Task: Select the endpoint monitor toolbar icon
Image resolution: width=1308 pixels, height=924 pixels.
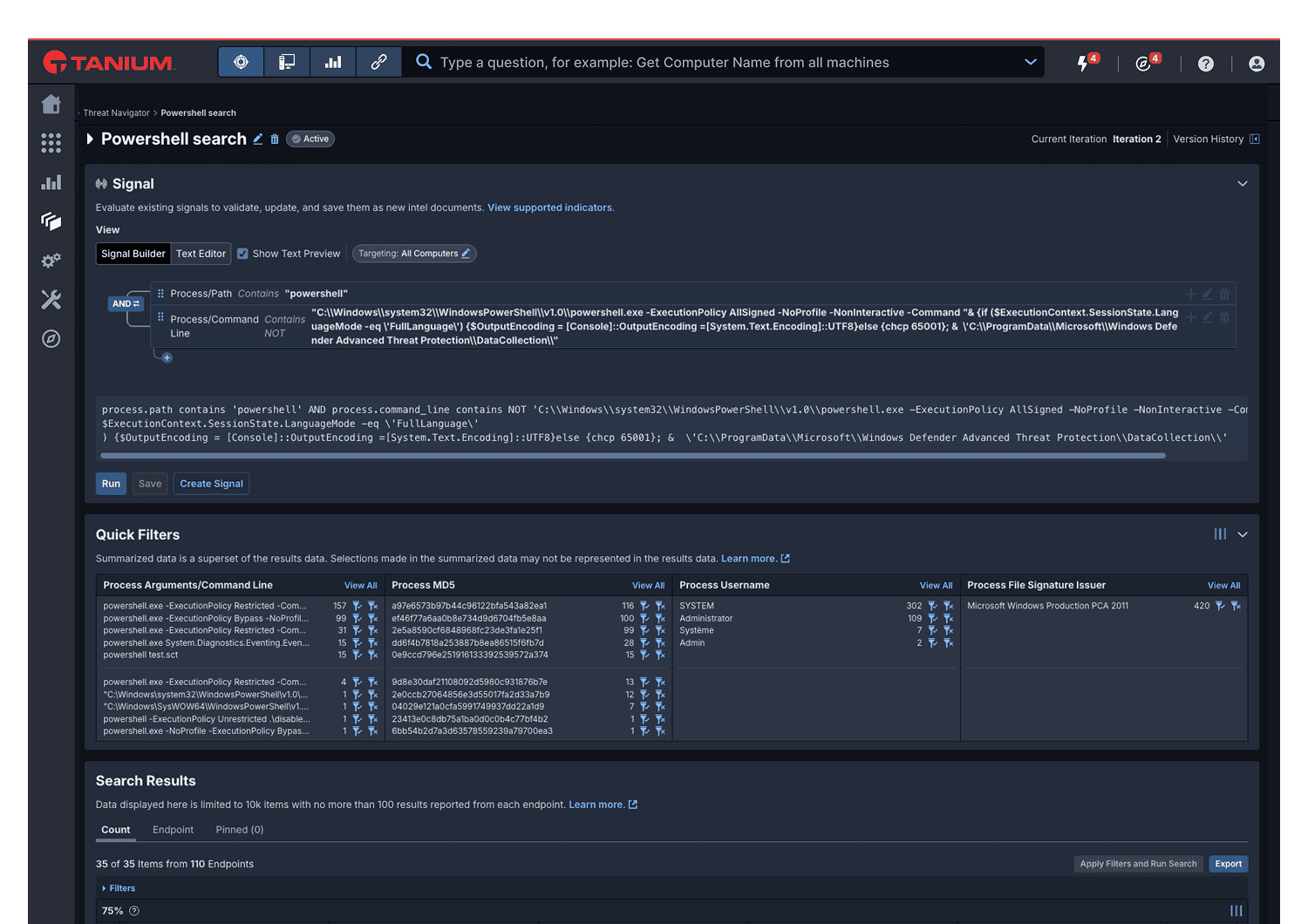Action: (287, 62)
